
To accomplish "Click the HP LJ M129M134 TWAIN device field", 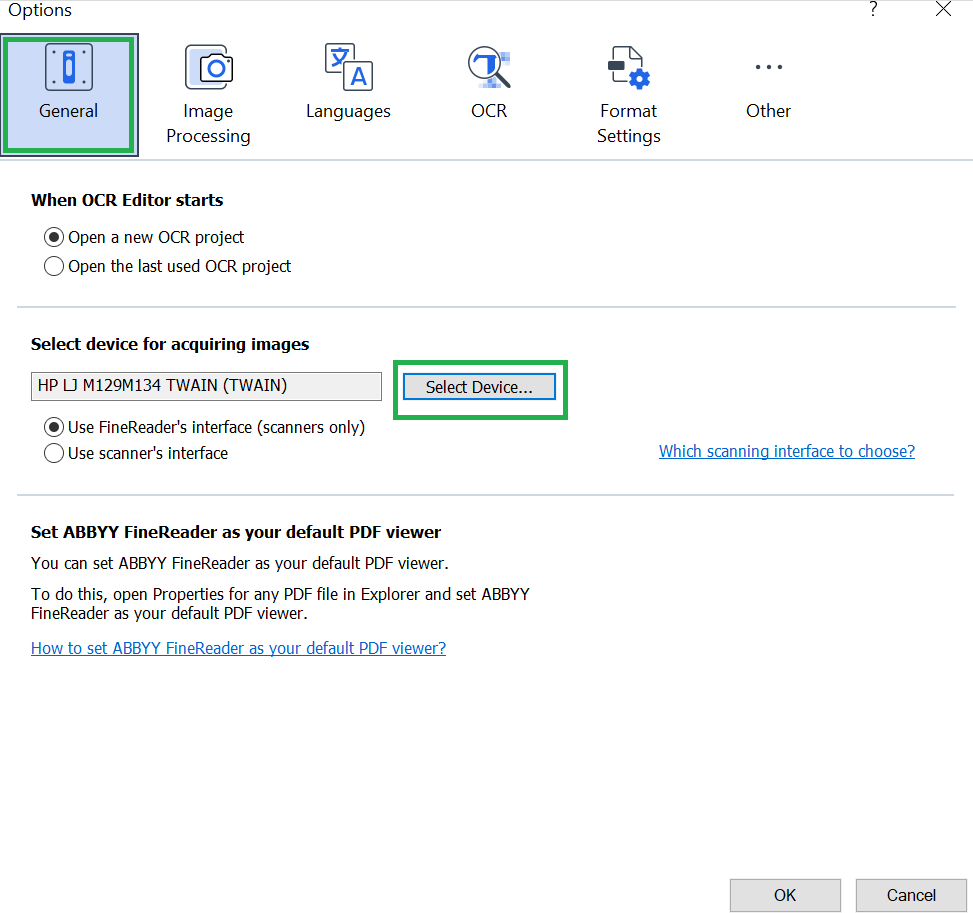I will (x=206, y=386).
